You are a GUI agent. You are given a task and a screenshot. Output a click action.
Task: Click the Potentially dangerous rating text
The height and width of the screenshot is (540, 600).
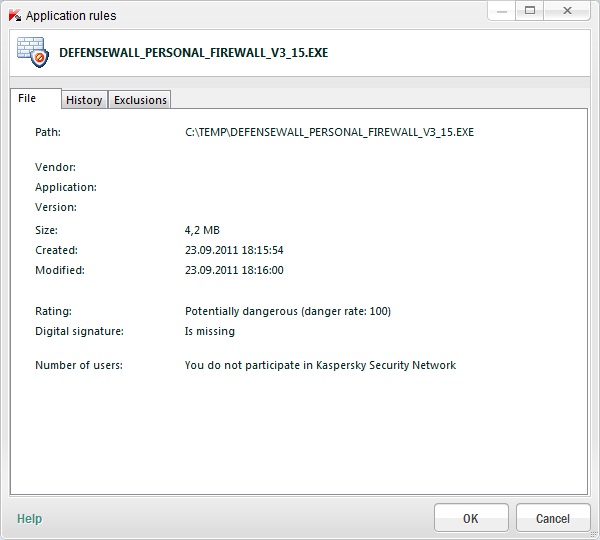(288, 311)
